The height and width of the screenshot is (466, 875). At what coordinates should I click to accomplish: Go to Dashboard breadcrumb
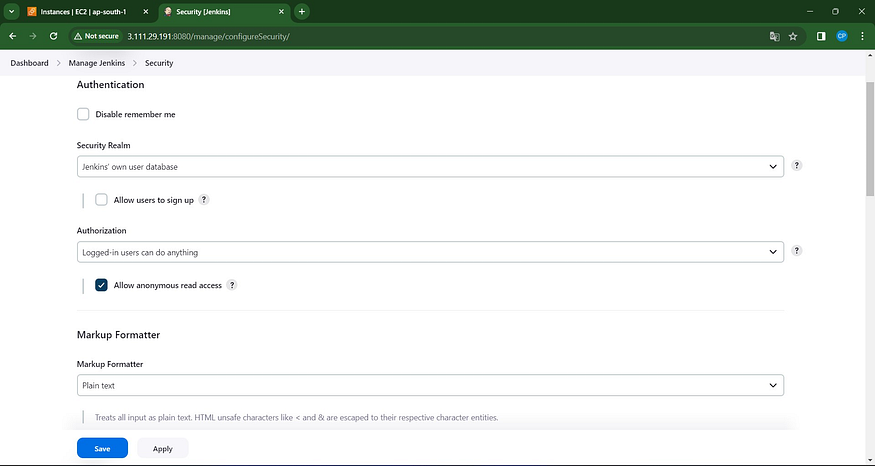[30, 63]
